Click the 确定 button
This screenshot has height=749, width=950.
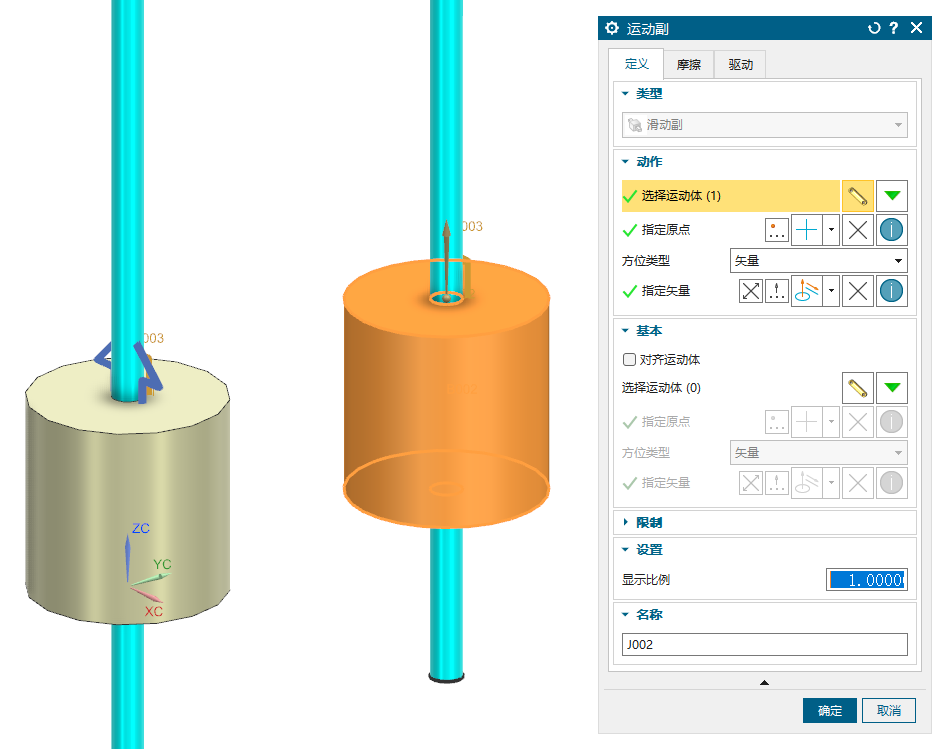tap(829, 710)
